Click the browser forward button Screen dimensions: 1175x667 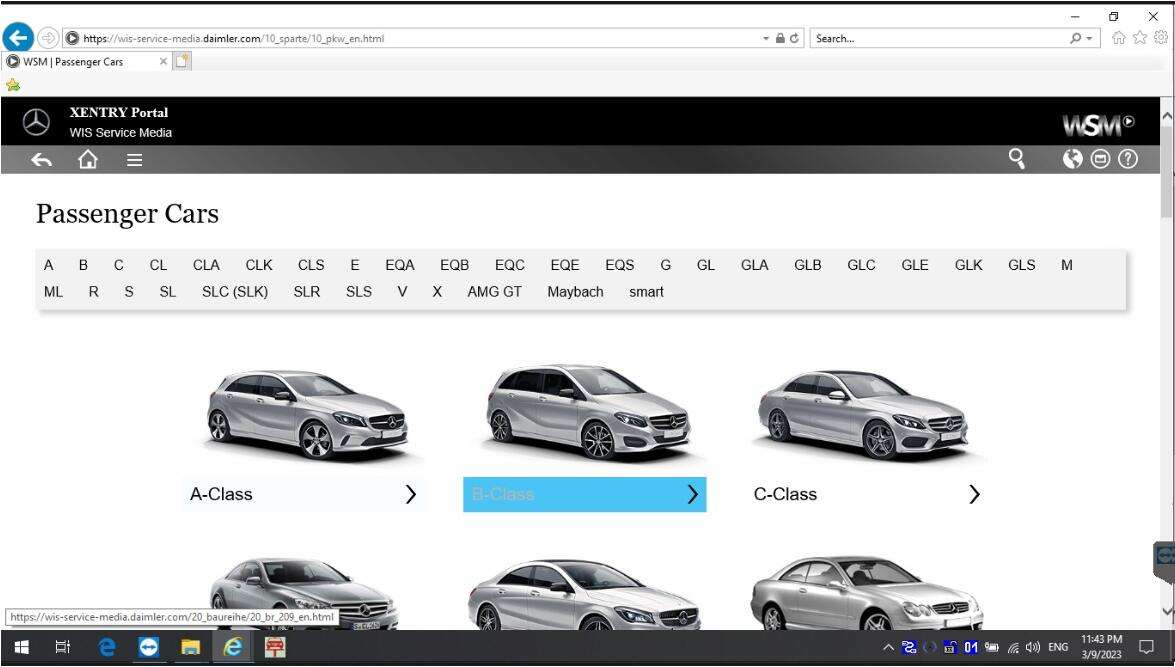coord(48,37)
